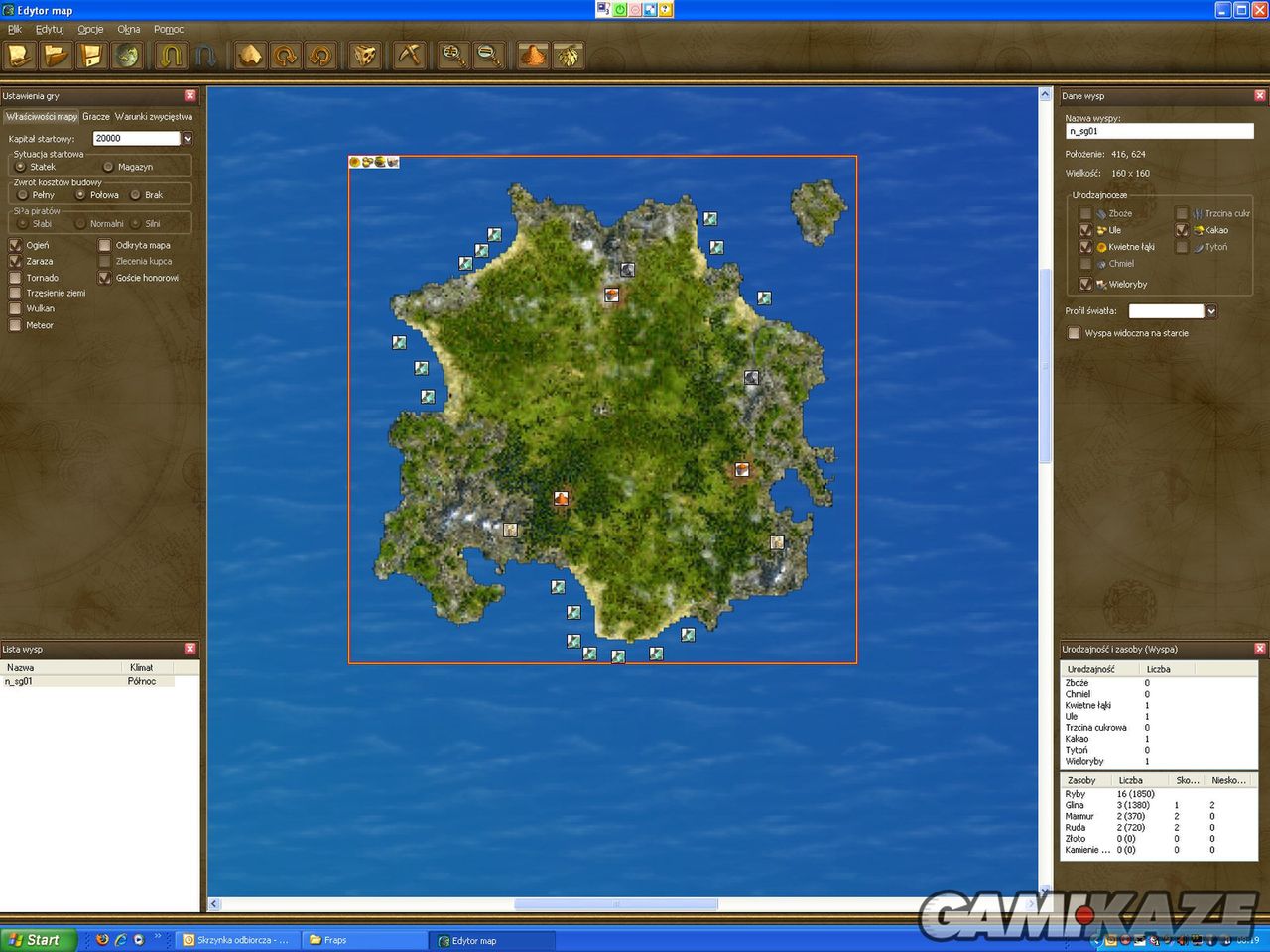Viewport: 1270px width, 952px height.
Task: Select Magazyn start situation radio button
Action: 109,167
